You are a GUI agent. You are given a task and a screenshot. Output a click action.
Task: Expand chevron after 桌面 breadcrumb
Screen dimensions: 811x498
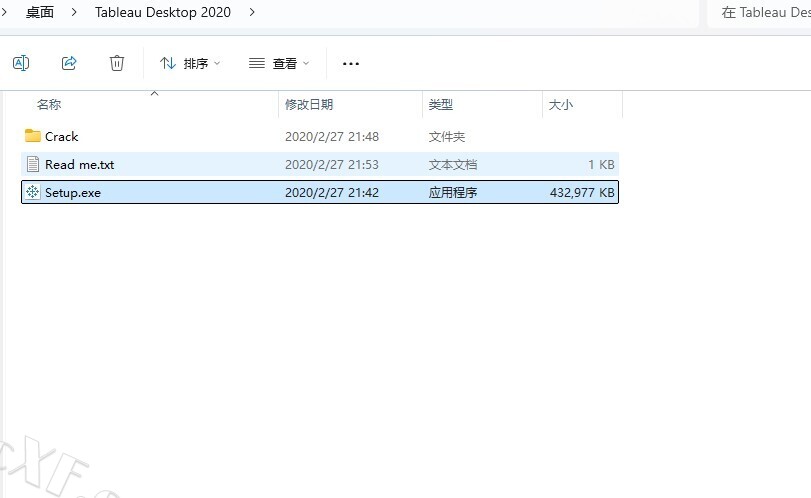click(x=74, y=12)
